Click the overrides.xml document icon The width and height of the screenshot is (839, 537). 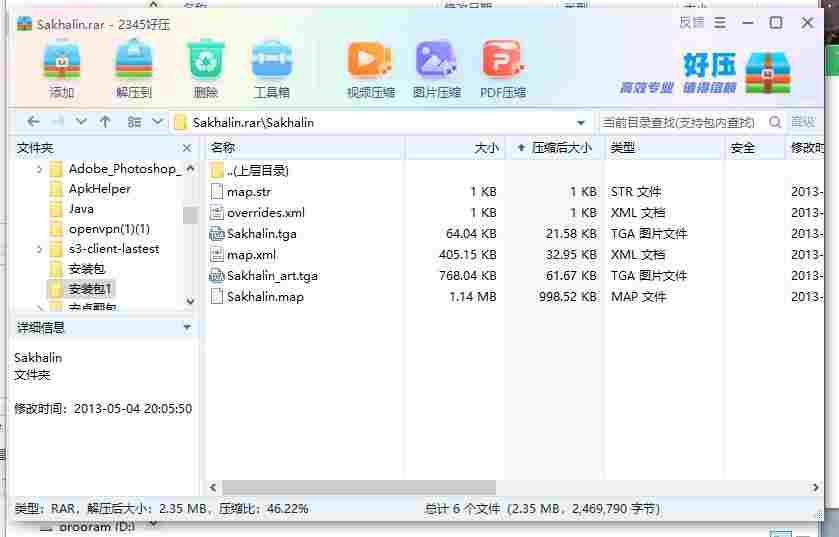click(216, 212)
